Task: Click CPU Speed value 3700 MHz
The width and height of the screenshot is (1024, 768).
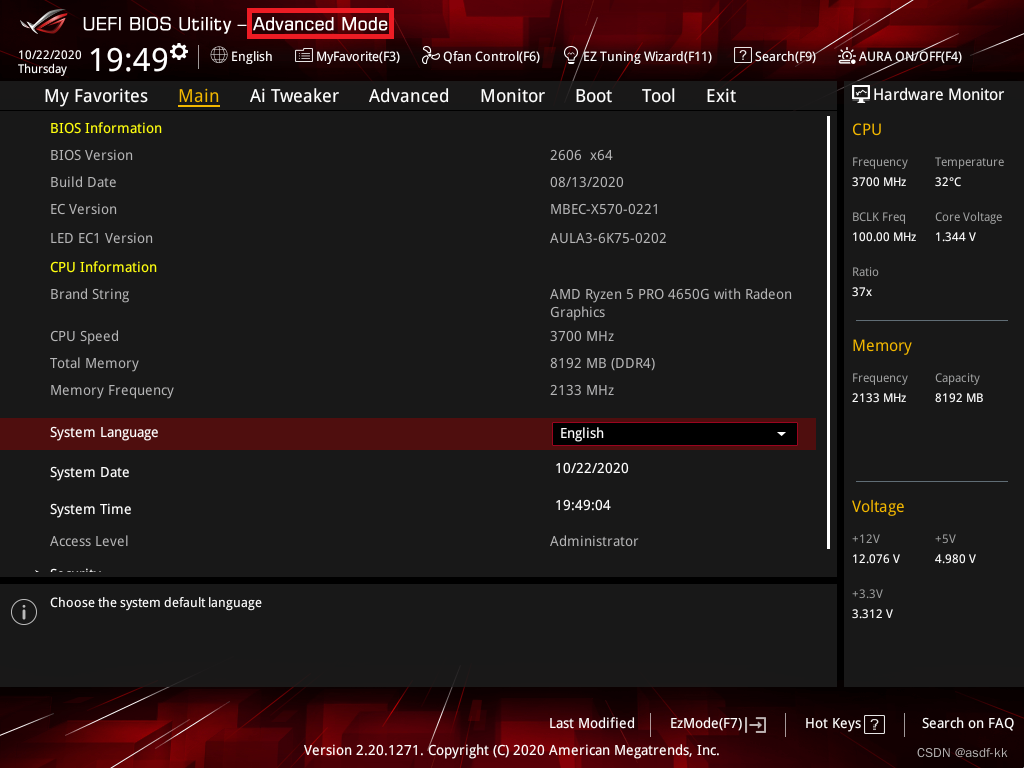Action: pyautogui.click(x=582, y=336)
